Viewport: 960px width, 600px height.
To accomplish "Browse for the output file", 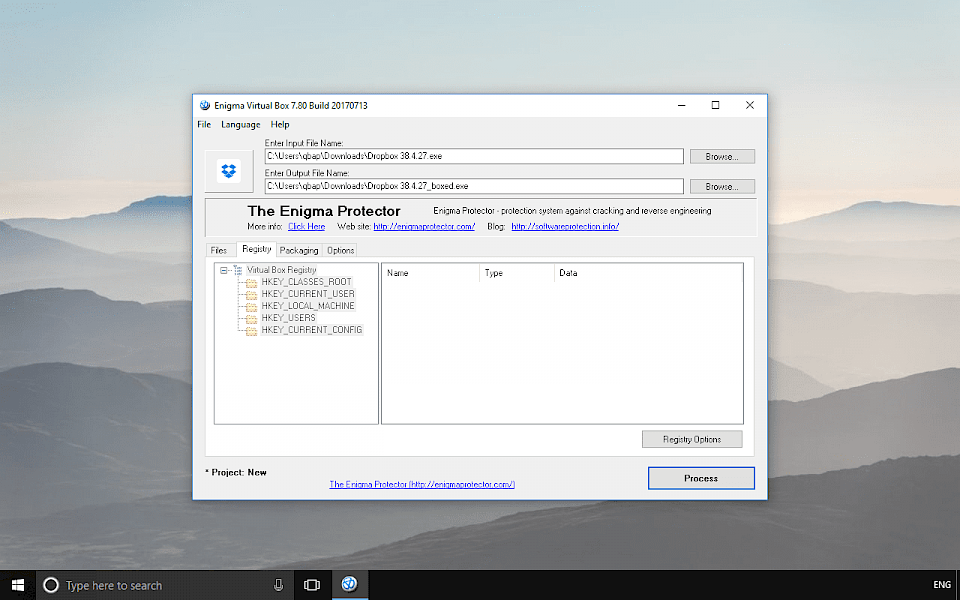I will tap(722, 186).
